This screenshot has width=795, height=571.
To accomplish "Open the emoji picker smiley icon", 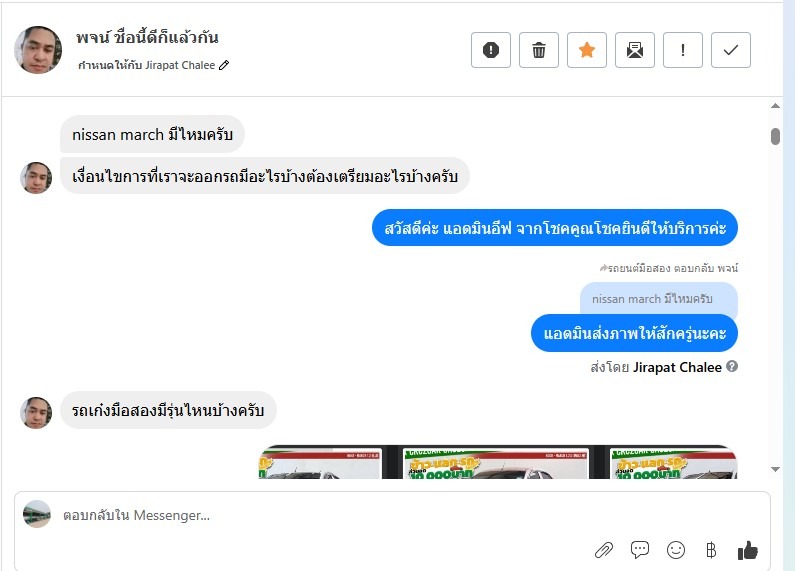I will (x=676, y=550).
